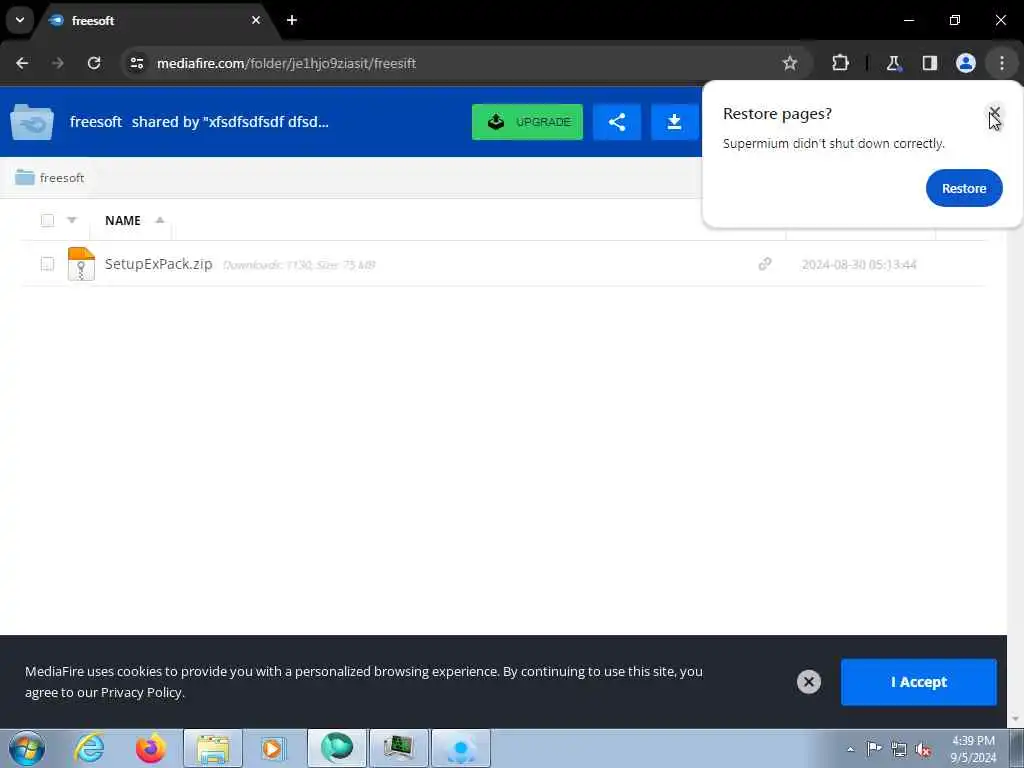Image resolution: width=1024 pixels, height=768 pixels.
Task: Click the green globe taskbar application icon
Action: click(337, 748)
